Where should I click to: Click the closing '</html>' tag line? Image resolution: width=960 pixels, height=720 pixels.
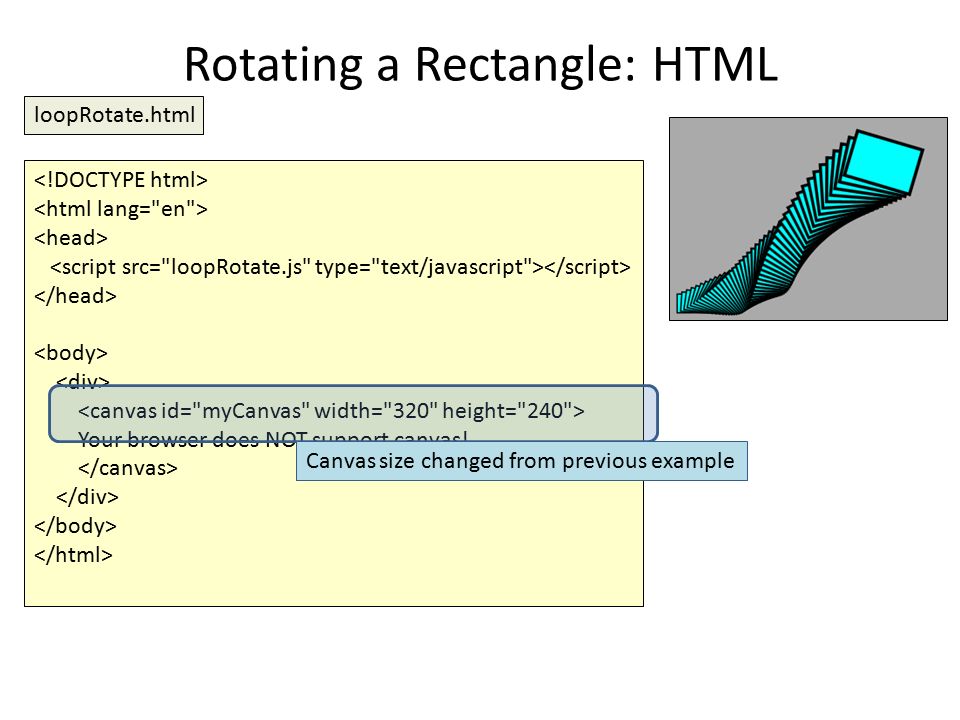(x=73, y=555)
